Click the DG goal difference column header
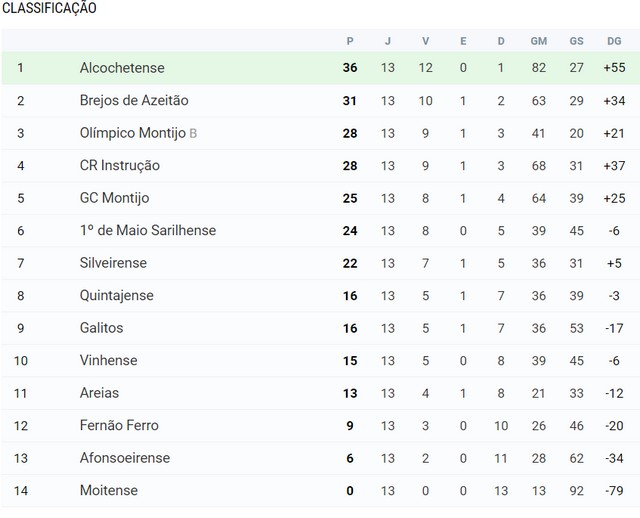Viewport: 640px width, 518px height. (614, 41)
